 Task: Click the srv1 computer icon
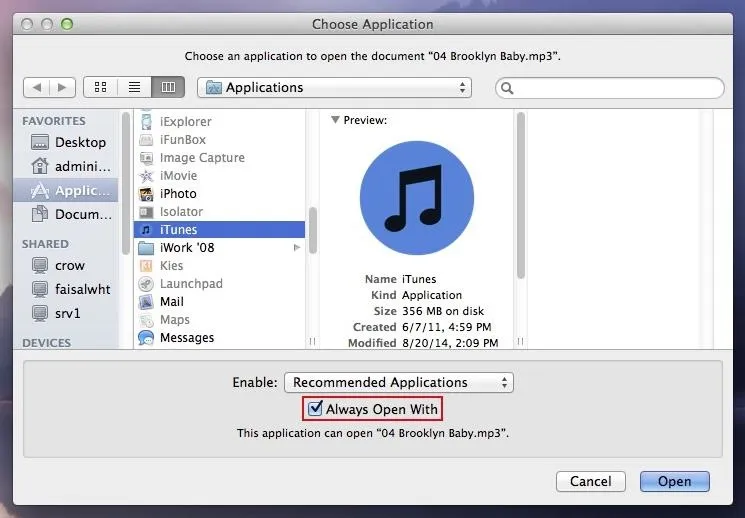[40, 313]
